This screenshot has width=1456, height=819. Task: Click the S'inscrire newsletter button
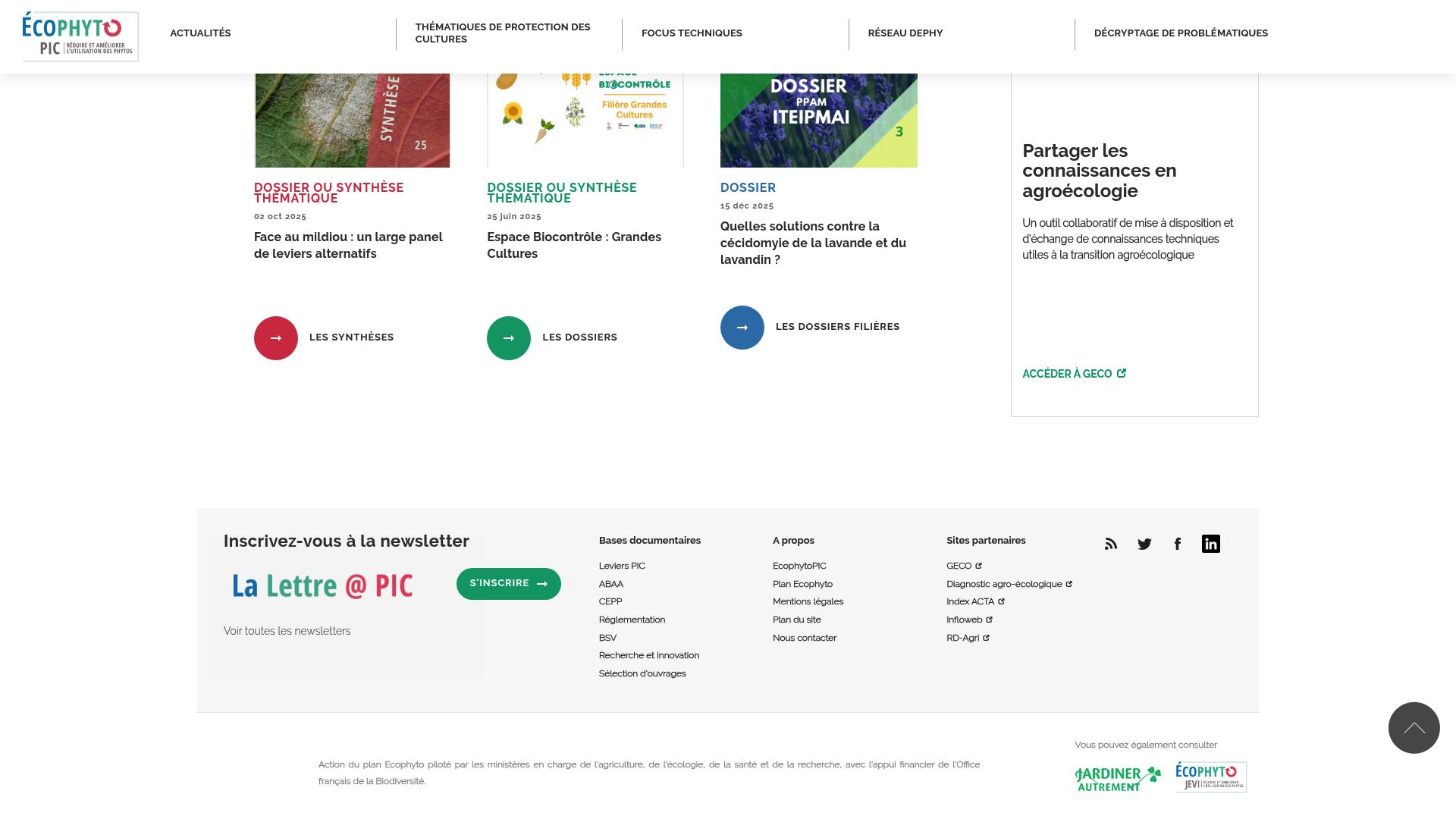pos(508,583)
